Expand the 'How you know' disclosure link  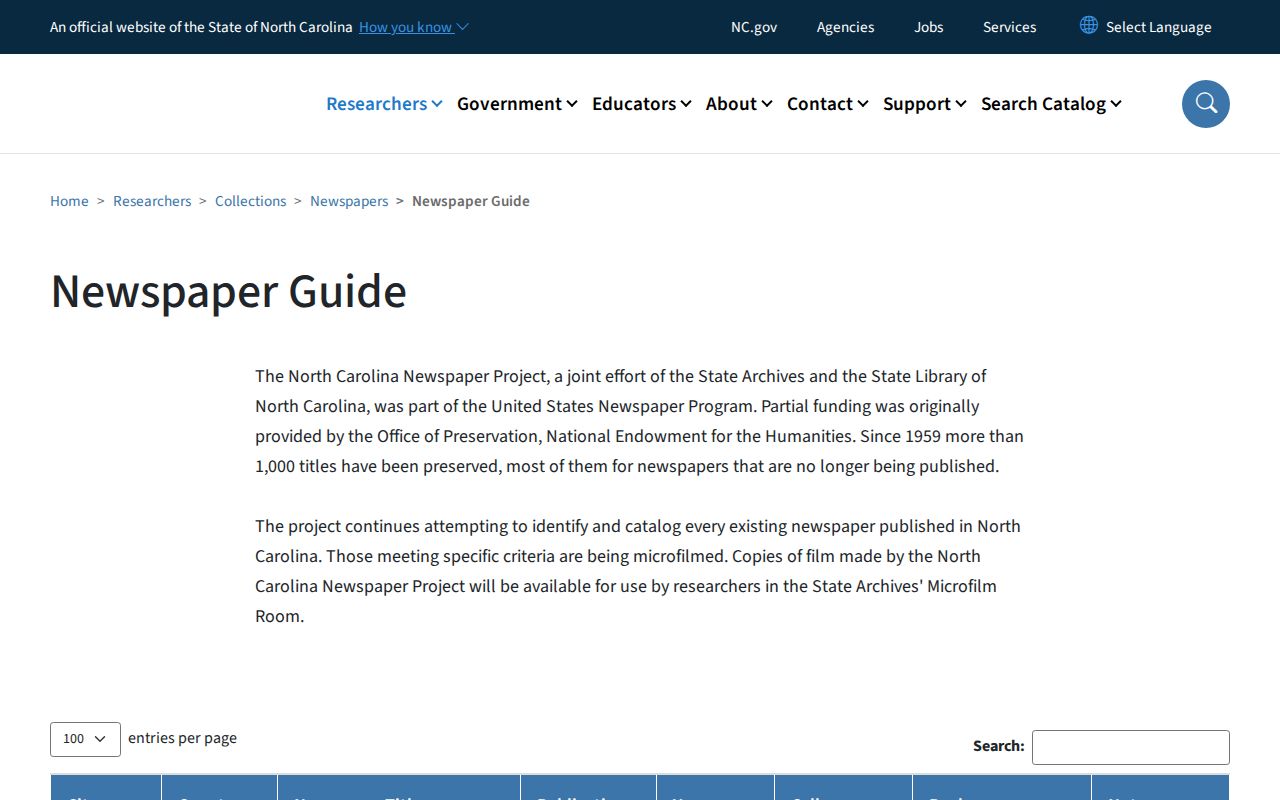click(x=413, y=27)
